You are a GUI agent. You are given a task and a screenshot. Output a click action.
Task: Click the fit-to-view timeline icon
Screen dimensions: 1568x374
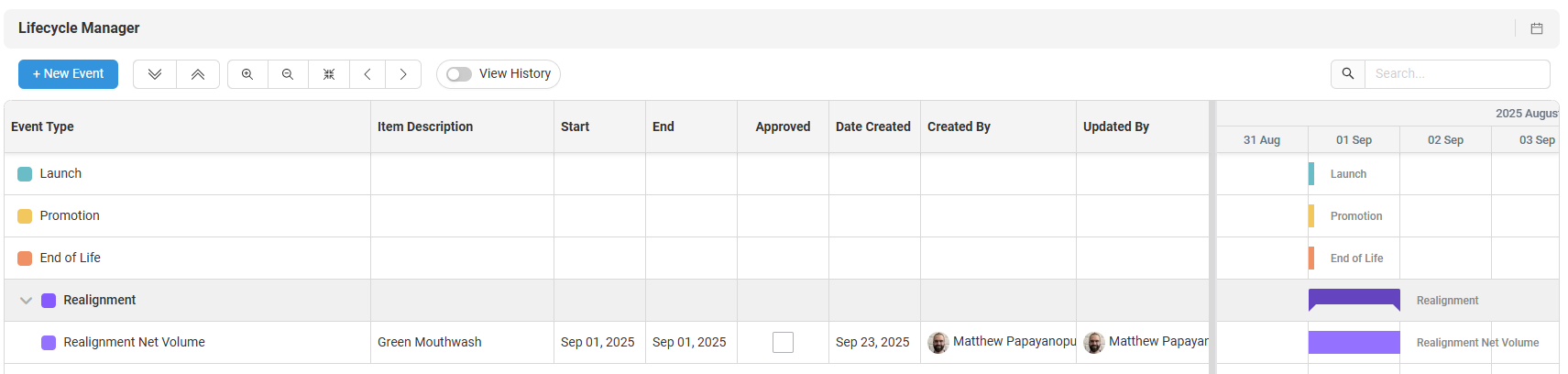pyautogui.click(x=329, y=74)
